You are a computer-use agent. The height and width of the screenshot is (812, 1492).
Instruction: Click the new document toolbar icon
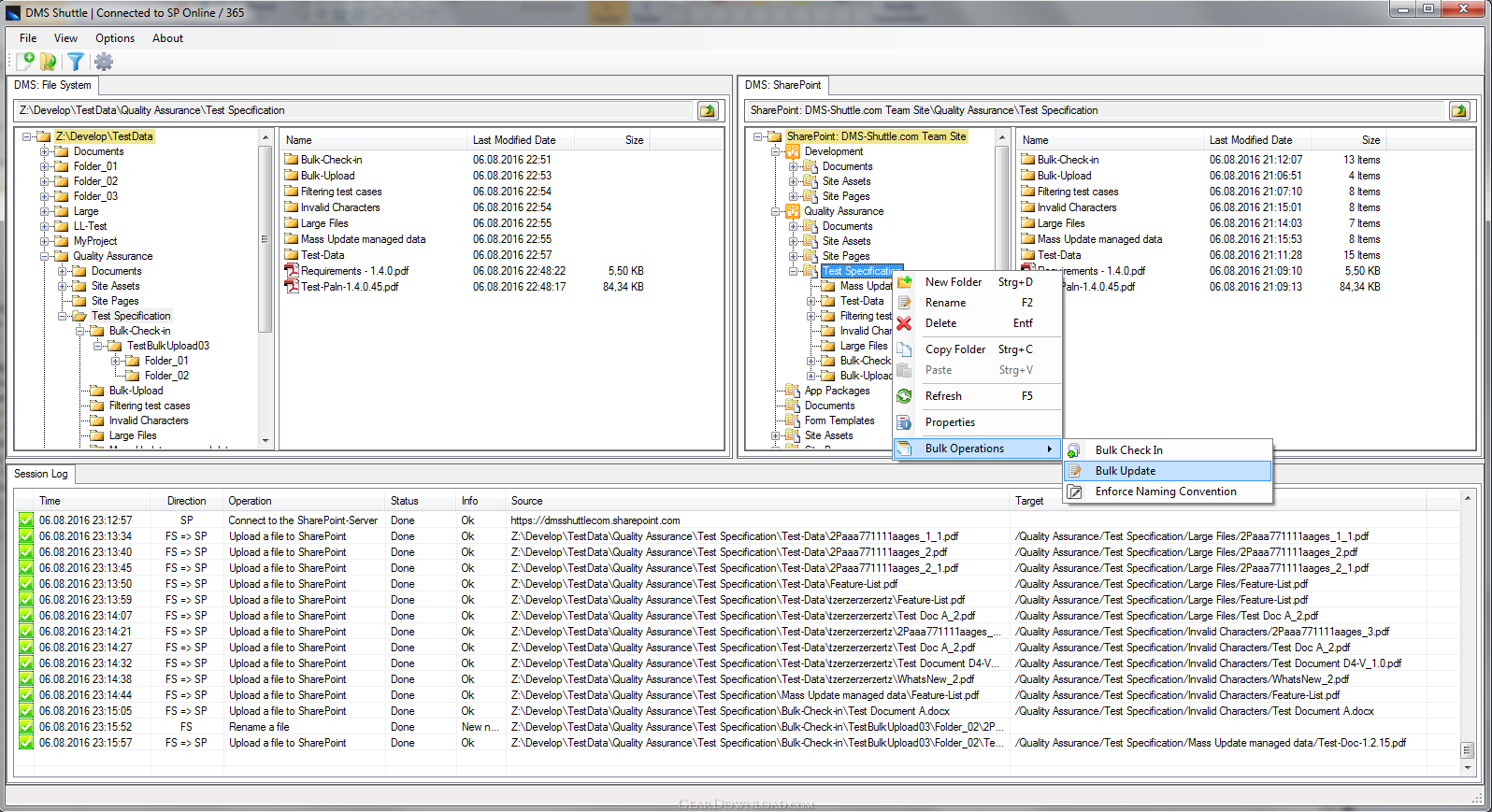click(25, 62)
